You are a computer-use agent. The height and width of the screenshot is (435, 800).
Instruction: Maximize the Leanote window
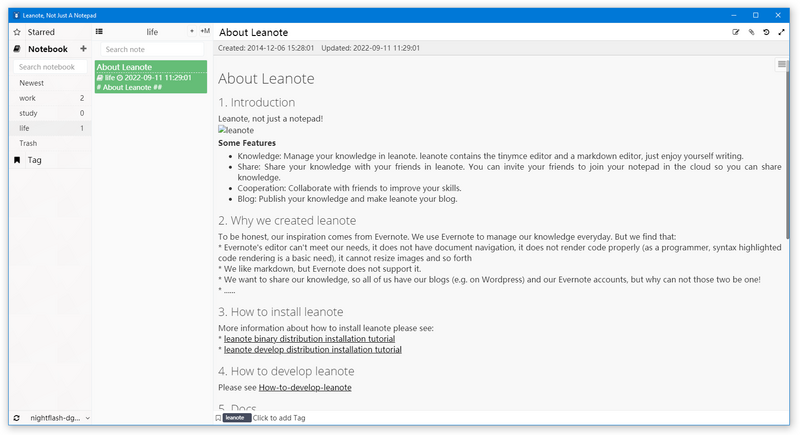click(756, 15)
